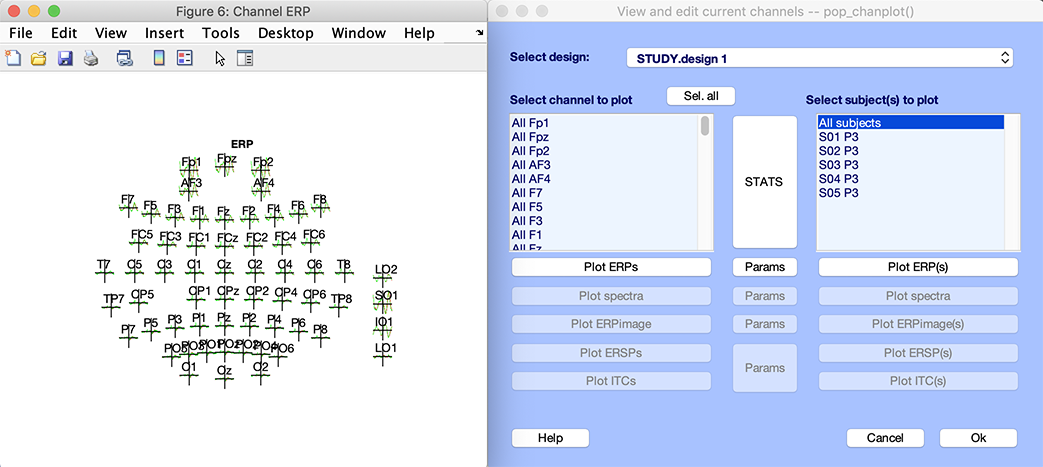Select All AF3 in the channel list
This screenshot has width=1043, height=467.
(x=531, y=165)
